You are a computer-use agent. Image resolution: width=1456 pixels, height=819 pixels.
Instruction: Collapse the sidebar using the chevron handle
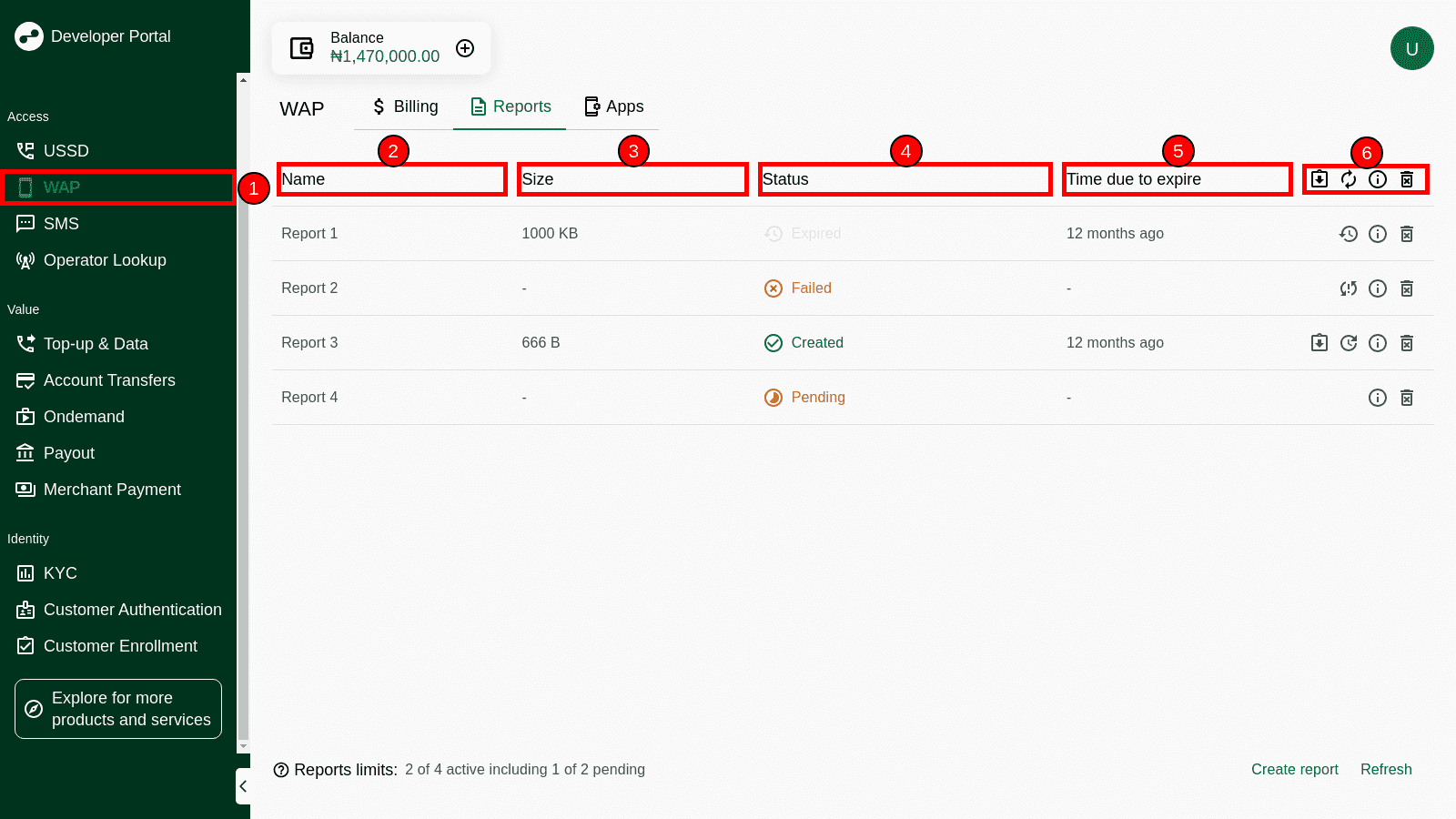point(243,786)
